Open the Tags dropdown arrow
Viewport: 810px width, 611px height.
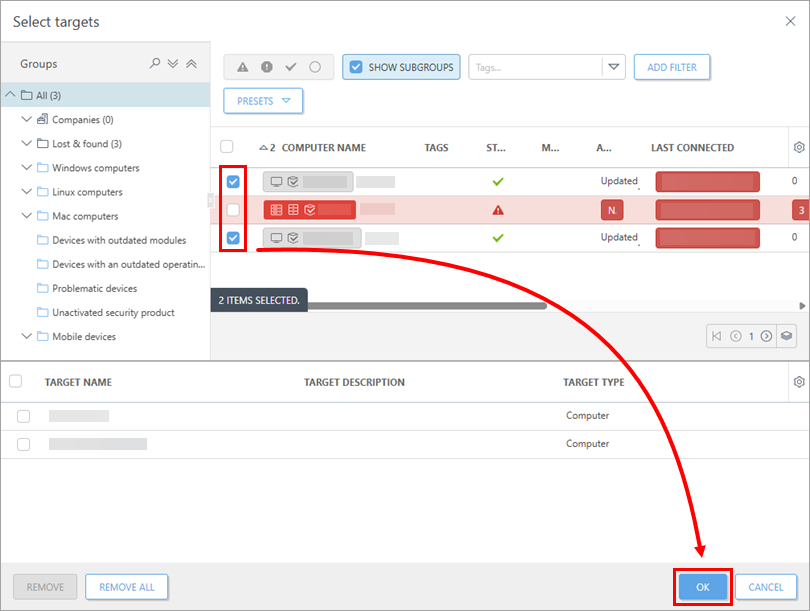click(614, 67)
